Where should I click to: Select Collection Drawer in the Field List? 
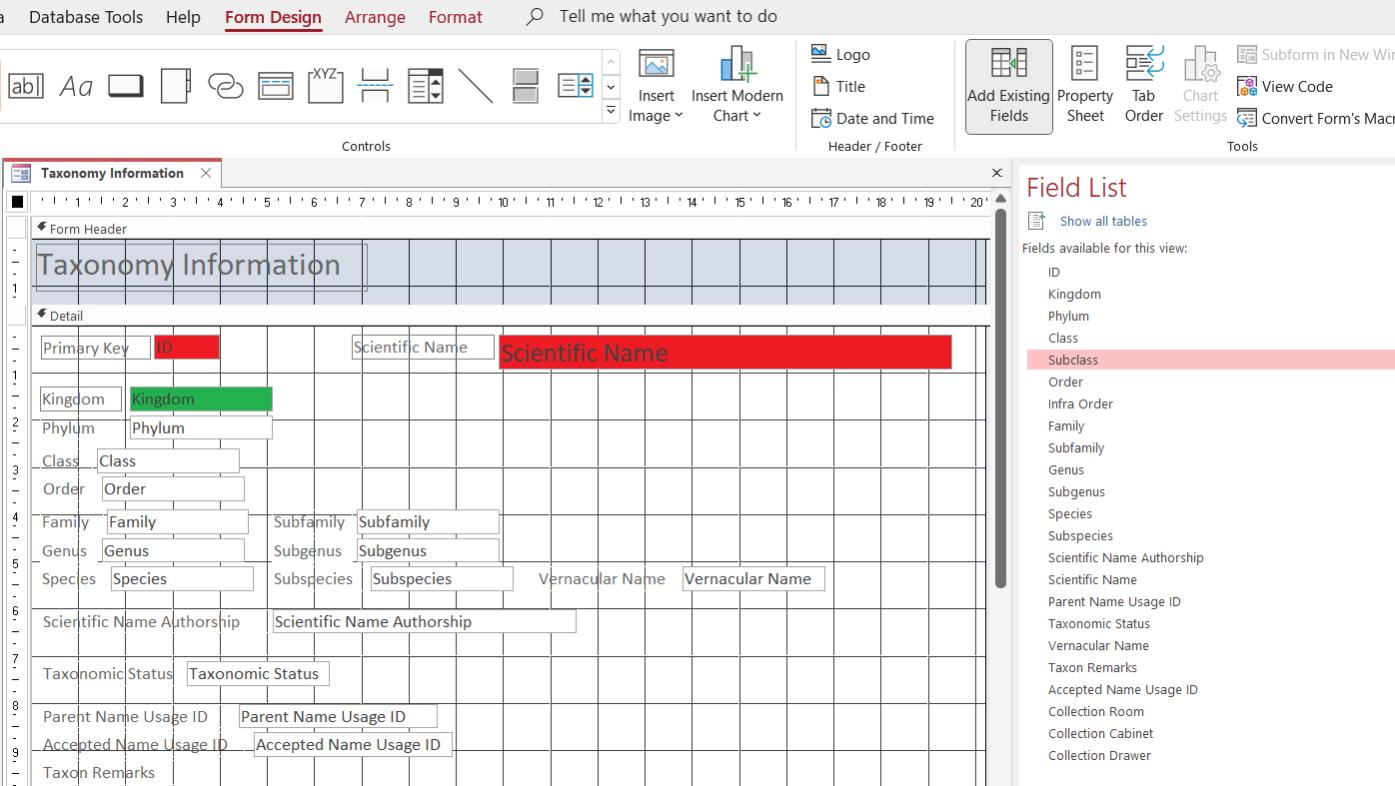(x=1099, y=756)
